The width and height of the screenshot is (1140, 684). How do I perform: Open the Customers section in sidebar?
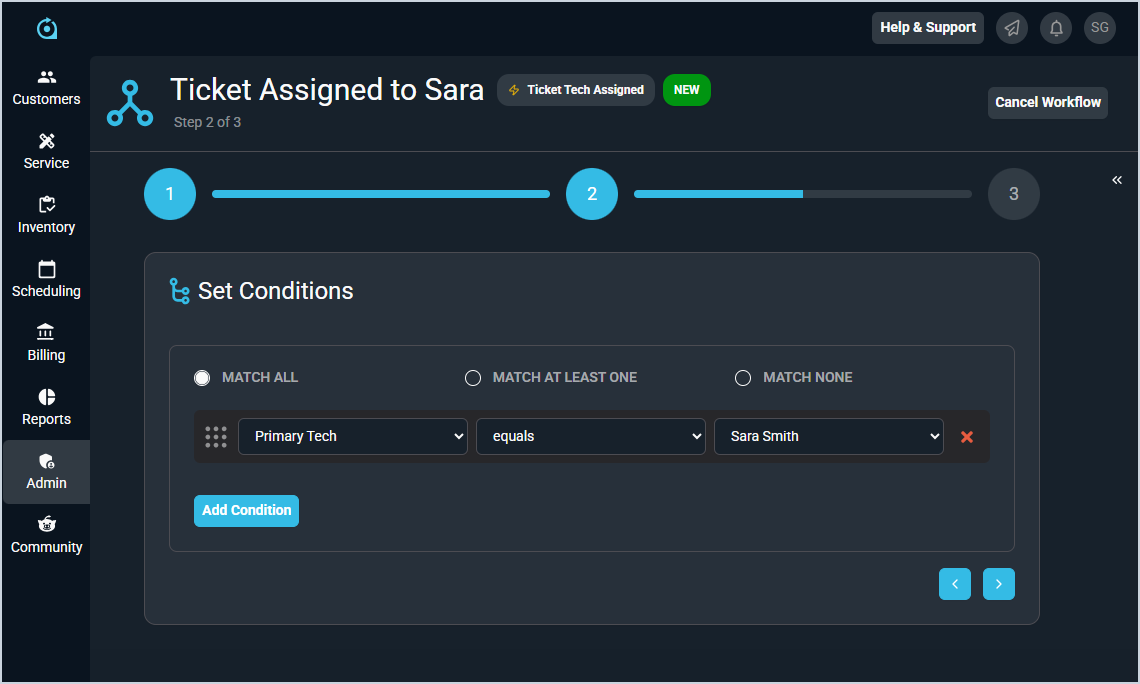click(x=46, y=88)
